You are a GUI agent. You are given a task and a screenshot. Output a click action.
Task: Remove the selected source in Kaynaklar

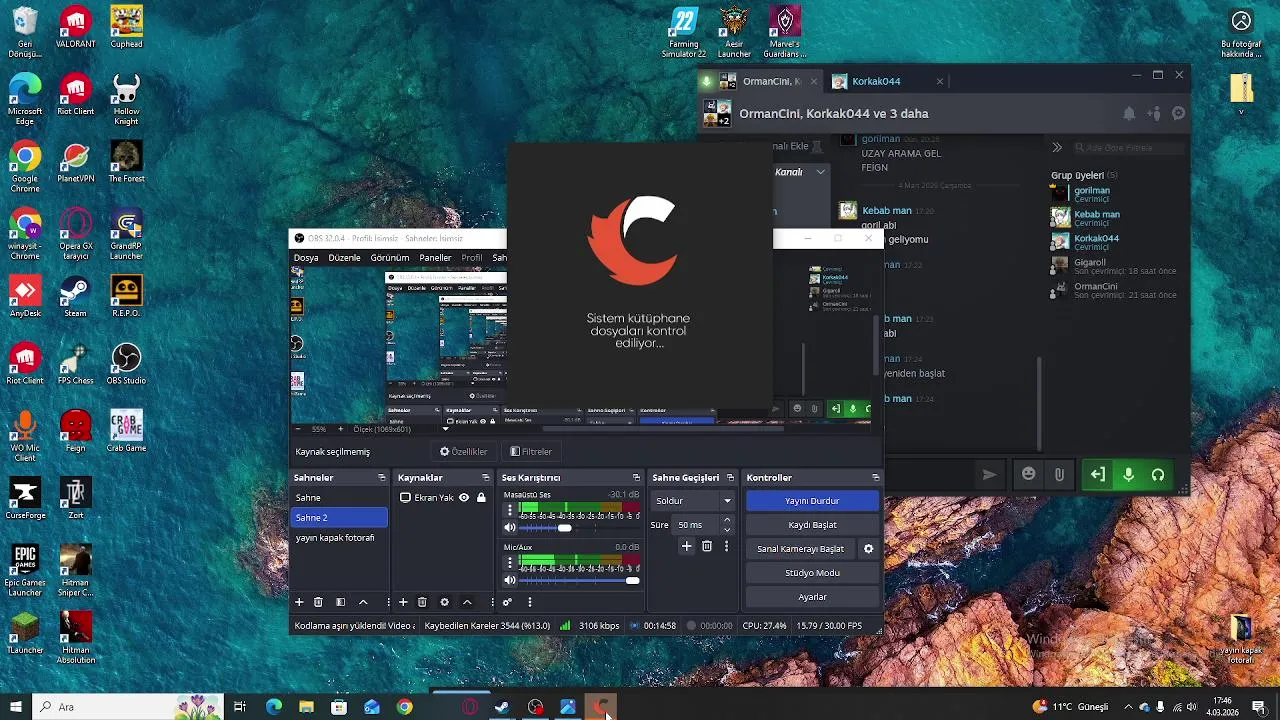point(422,602)
